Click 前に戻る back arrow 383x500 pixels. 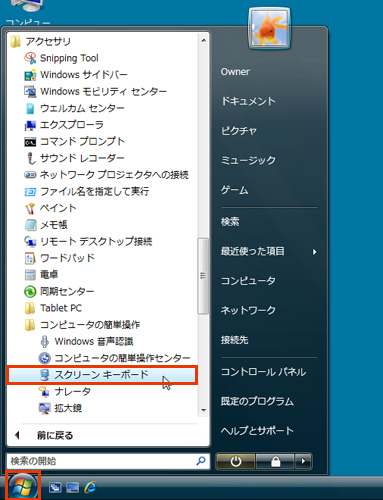[x=17, y=435]
